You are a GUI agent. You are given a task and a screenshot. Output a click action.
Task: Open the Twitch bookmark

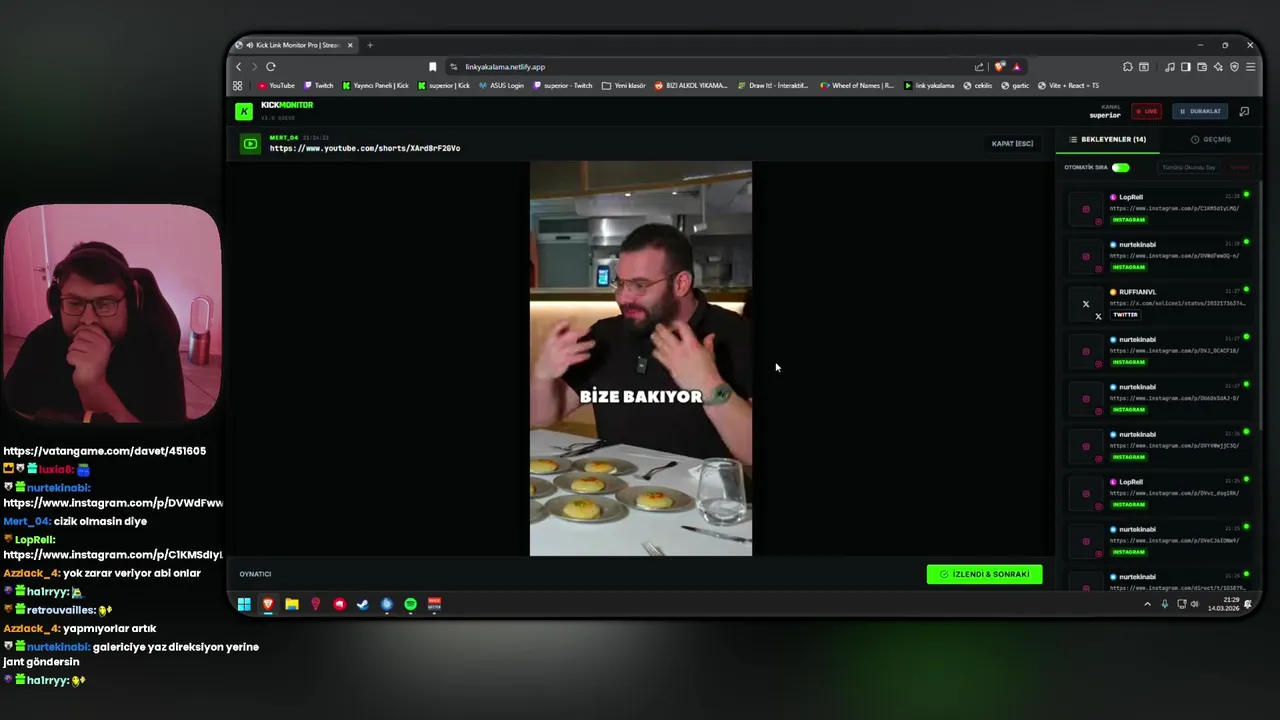(319, 86)
